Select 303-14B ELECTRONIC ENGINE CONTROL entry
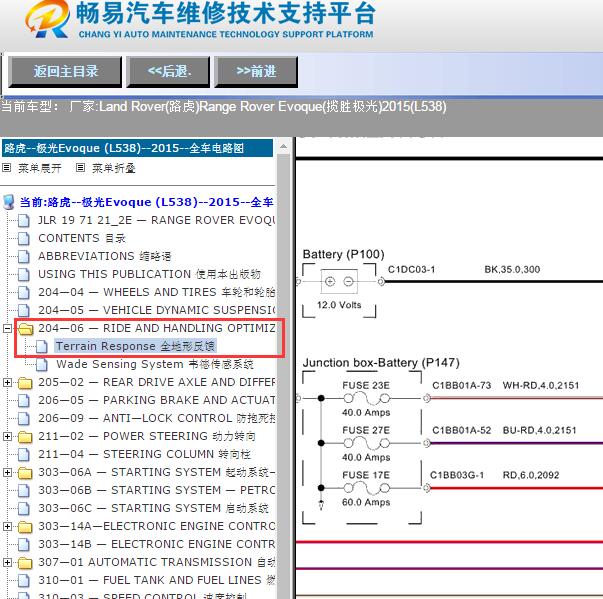Viewport: 603px width, 599px height. click(x=157, y=544)
